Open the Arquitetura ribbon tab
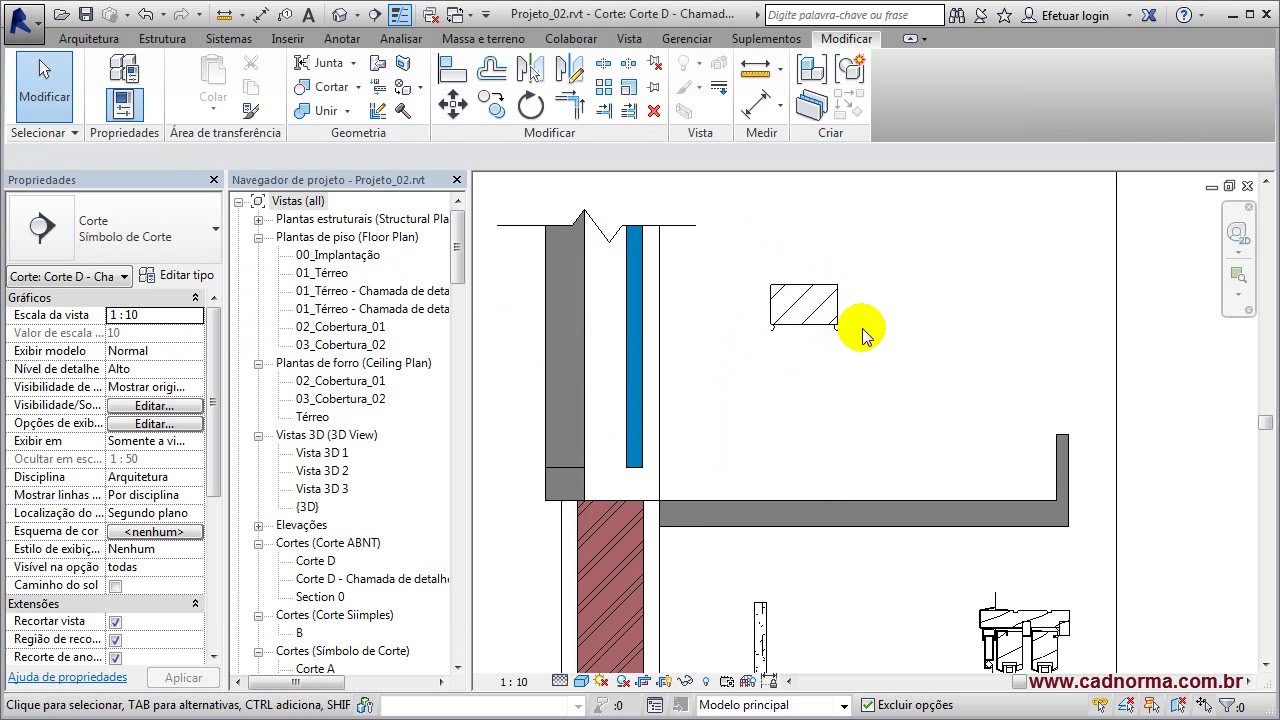1280x720 pixels. (89, 39)
